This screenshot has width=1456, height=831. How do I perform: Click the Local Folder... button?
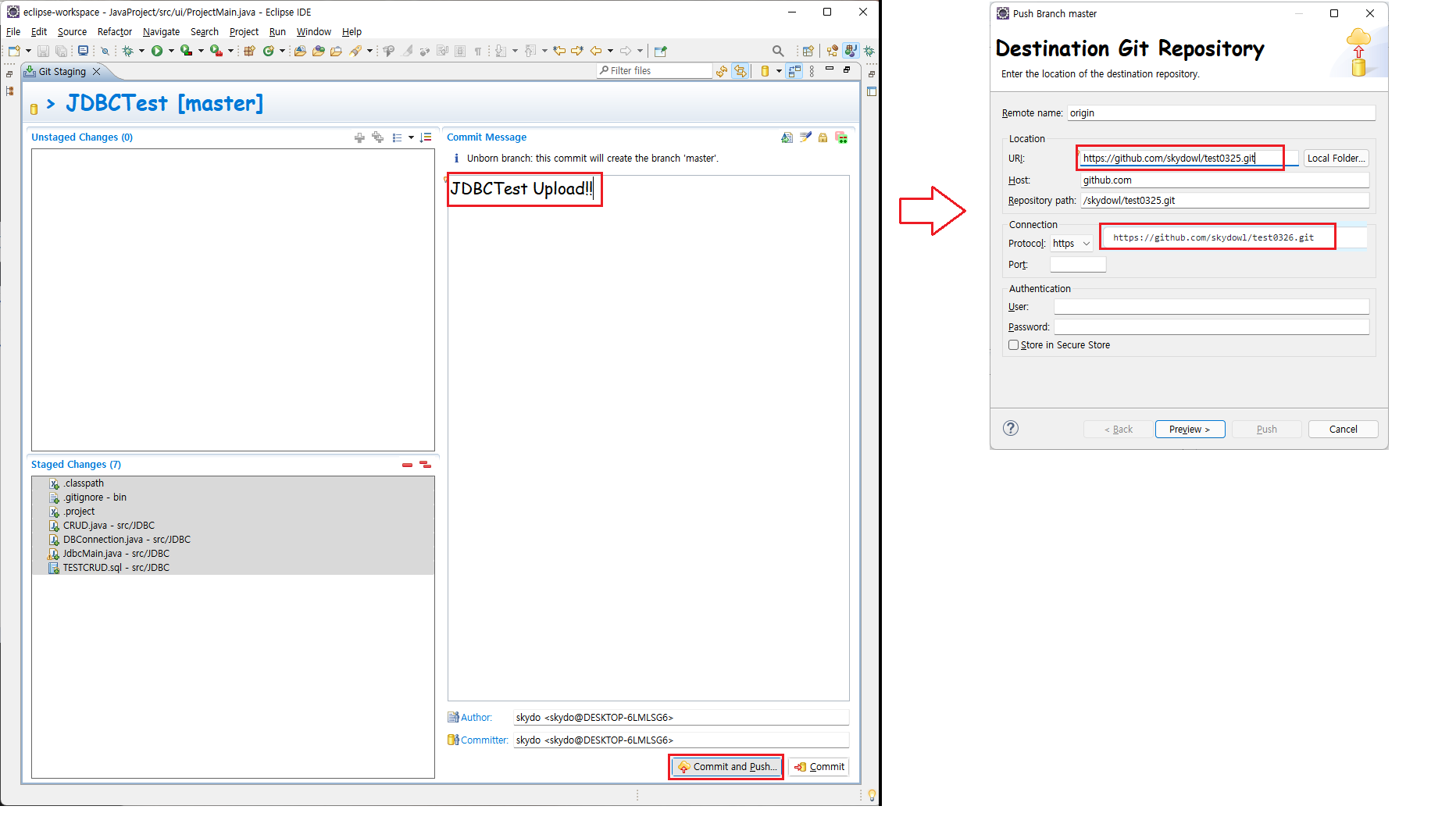(1336, 159)
